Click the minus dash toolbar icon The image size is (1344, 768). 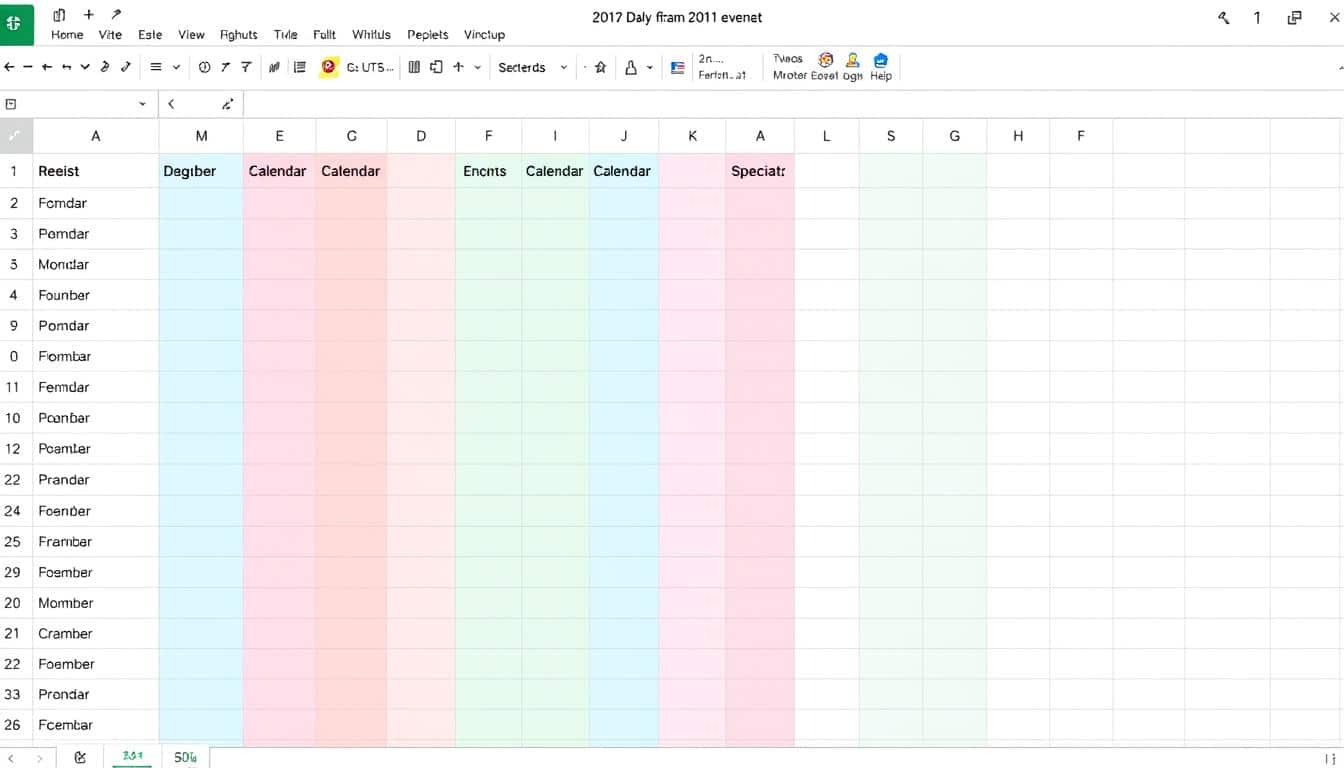(28, 67)
